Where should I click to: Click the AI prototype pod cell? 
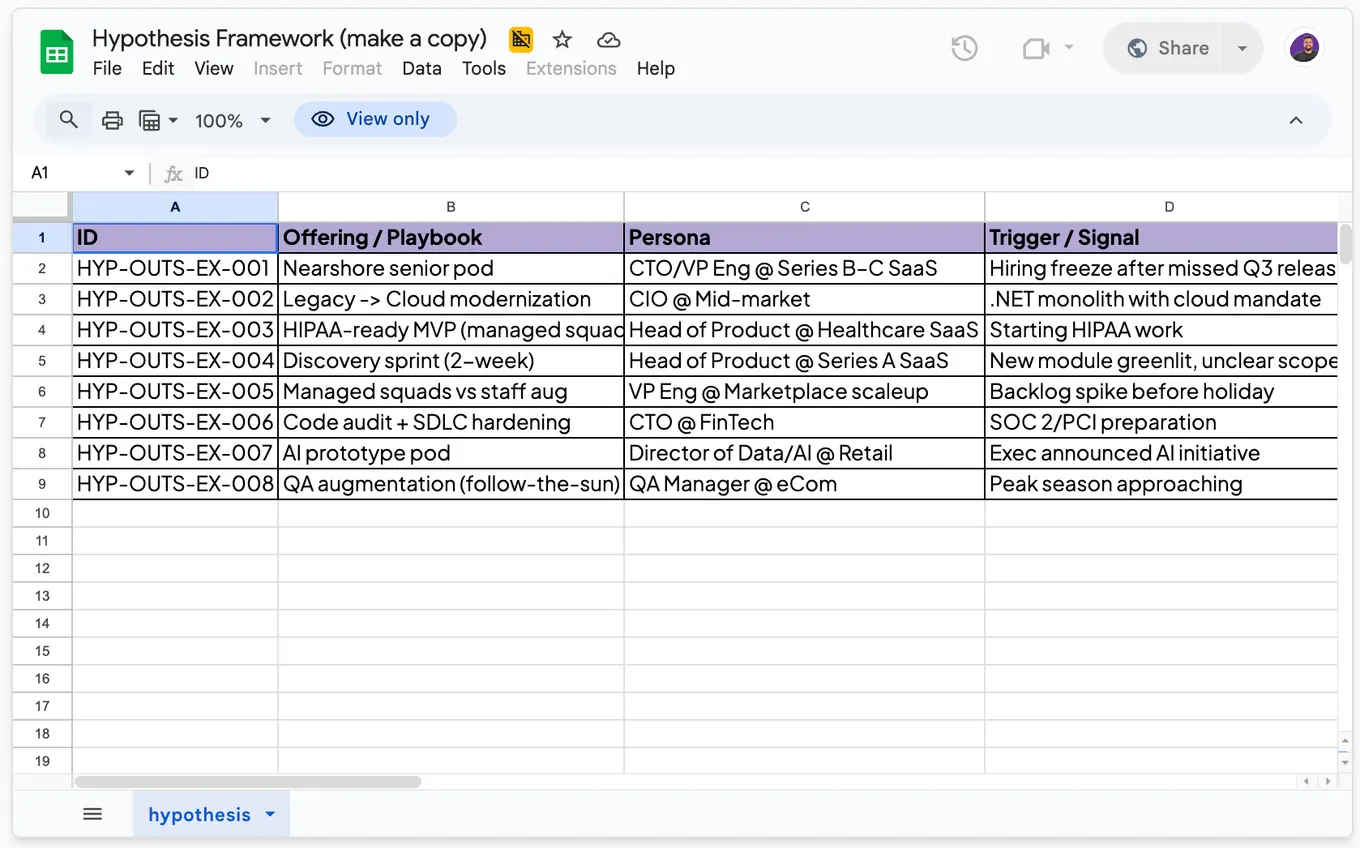pos(451,453)
